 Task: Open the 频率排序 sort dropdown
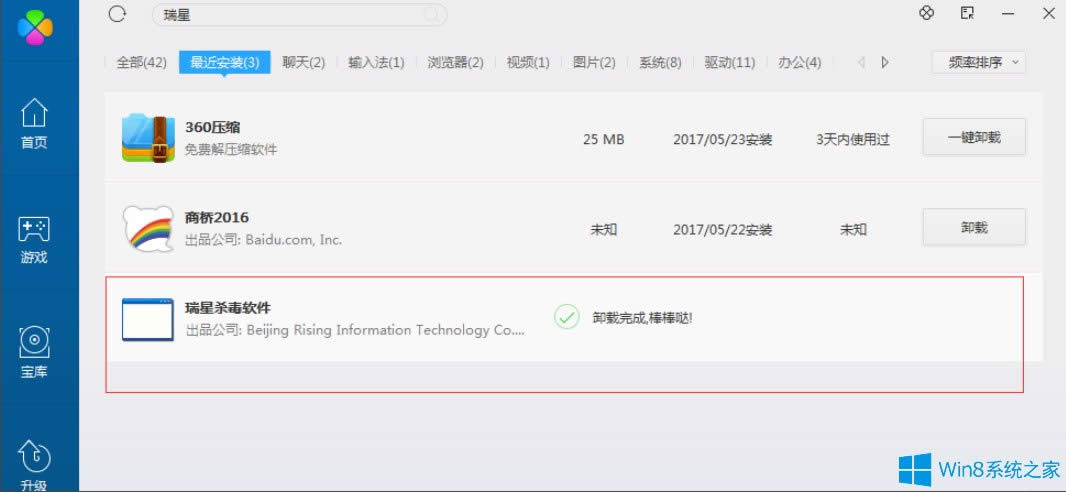coord(978,63)
